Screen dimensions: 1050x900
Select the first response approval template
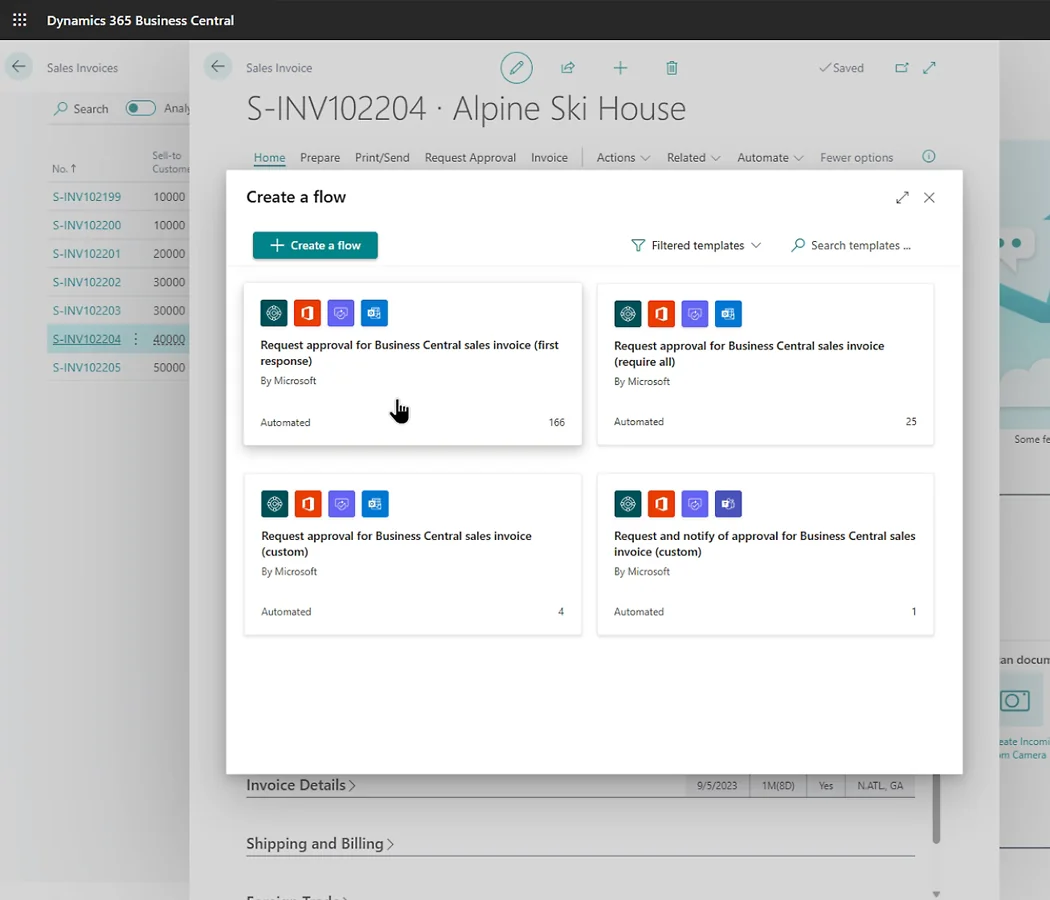(412, 364)
